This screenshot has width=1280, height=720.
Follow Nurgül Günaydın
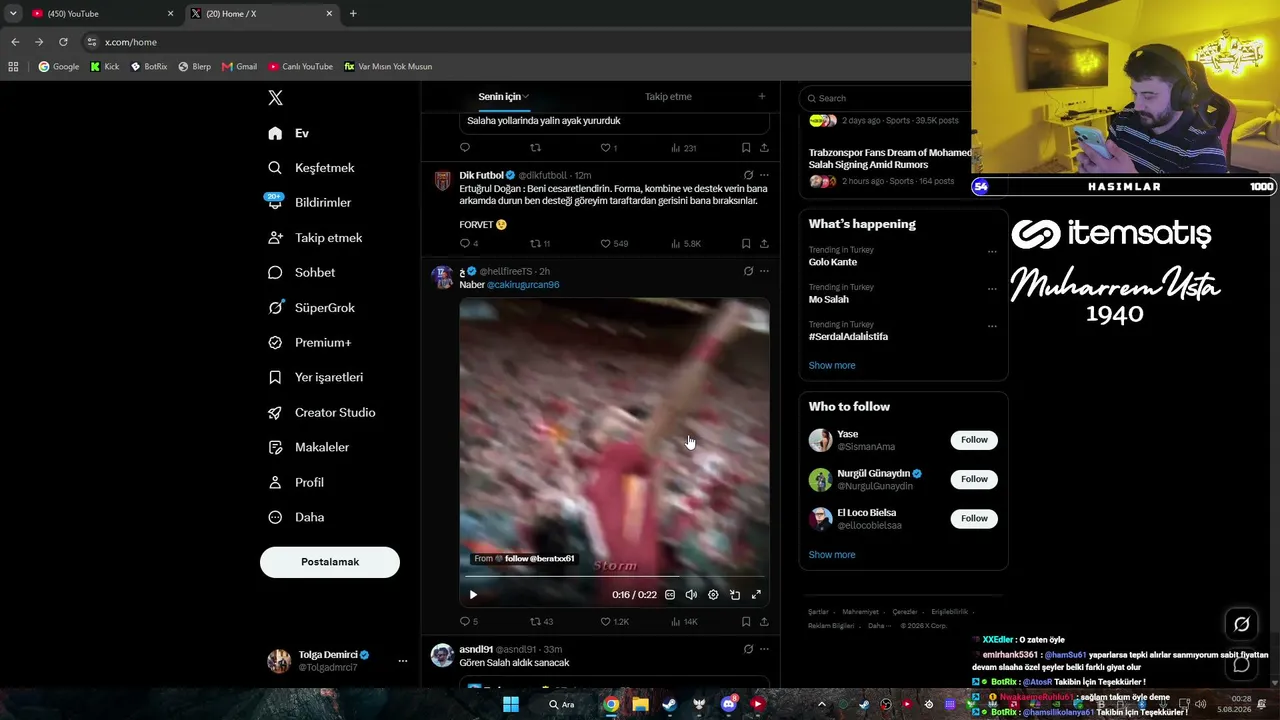974,479
